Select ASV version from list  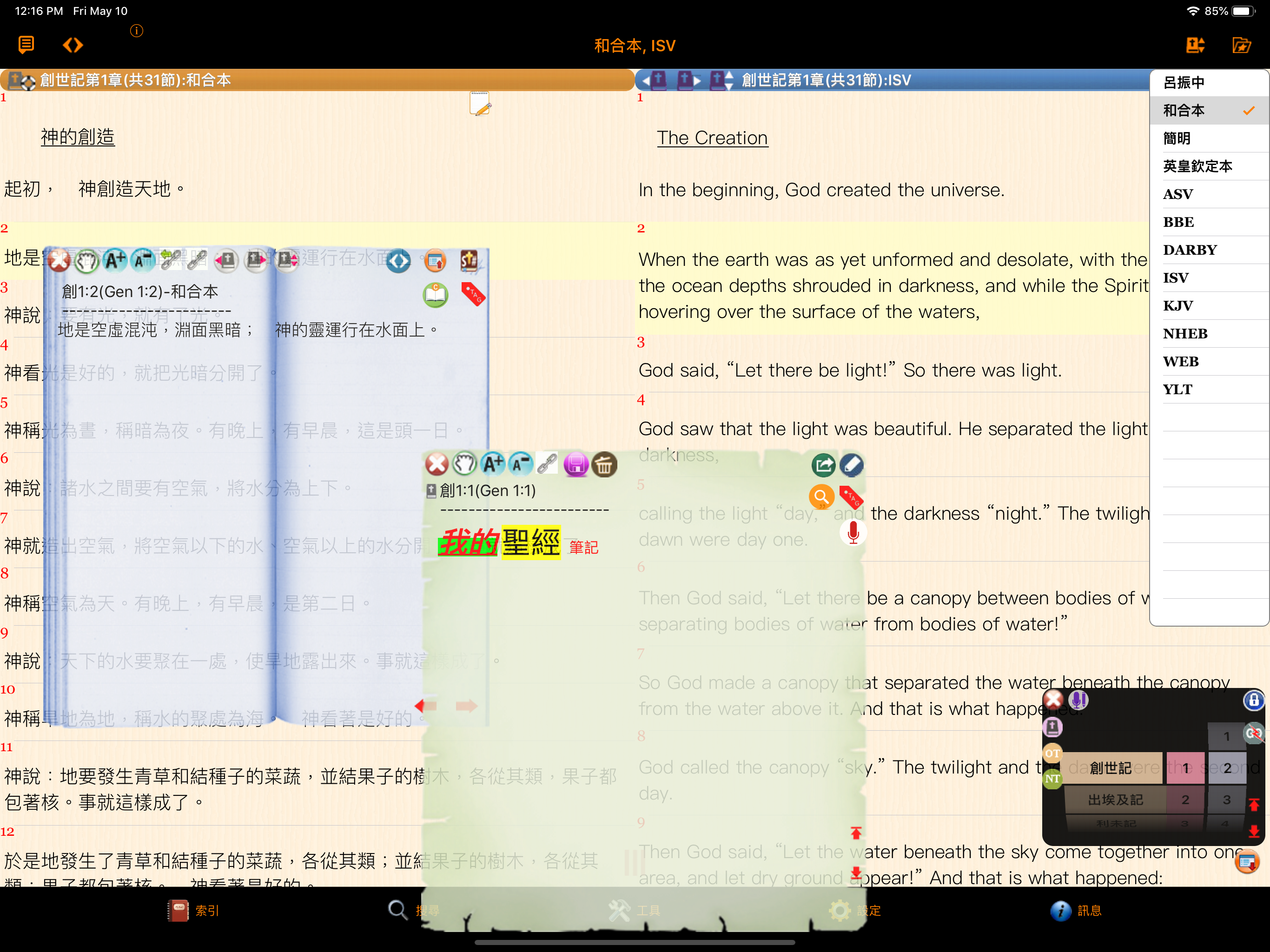coord(1209,194)
